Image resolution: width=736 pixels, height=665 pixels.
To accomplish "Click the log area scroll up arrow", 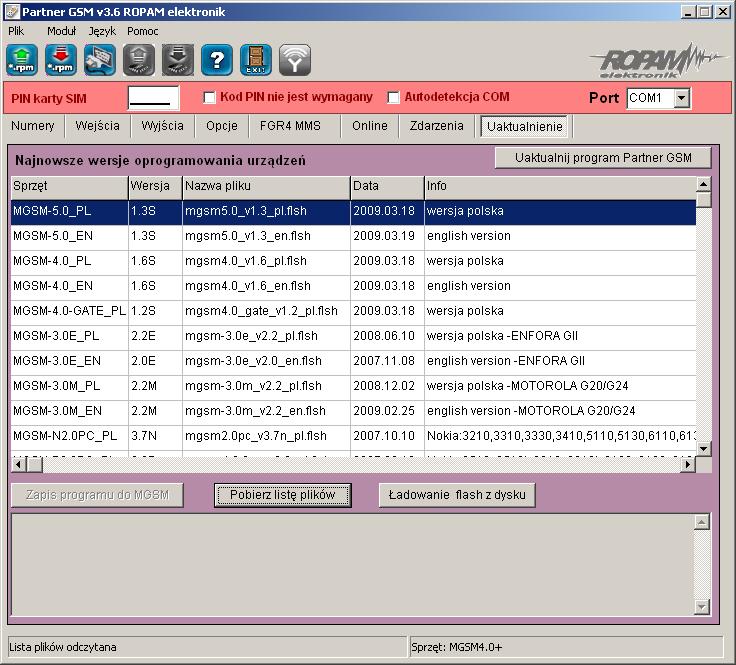I will coord(701,522).
